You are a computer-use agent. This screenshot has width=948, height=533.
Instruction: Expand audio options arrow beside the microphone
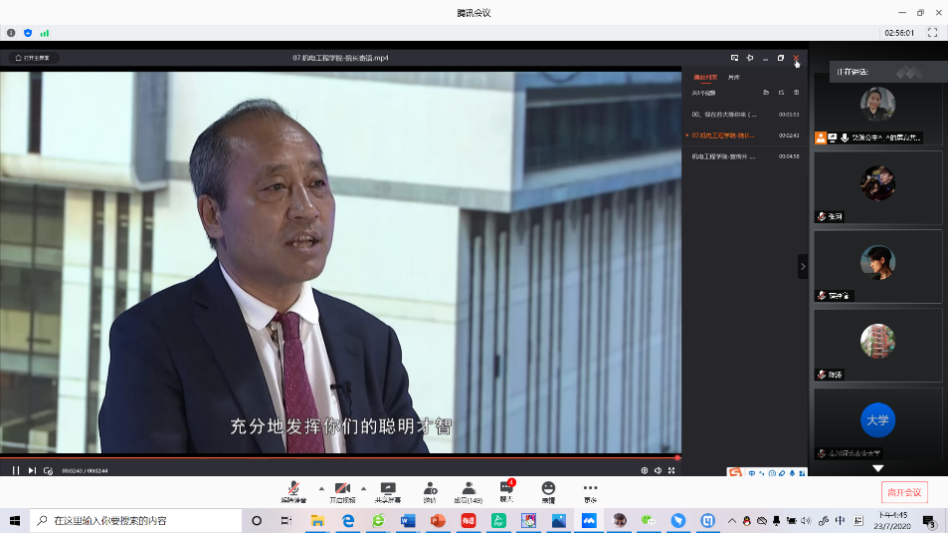[x=320, y=488]
